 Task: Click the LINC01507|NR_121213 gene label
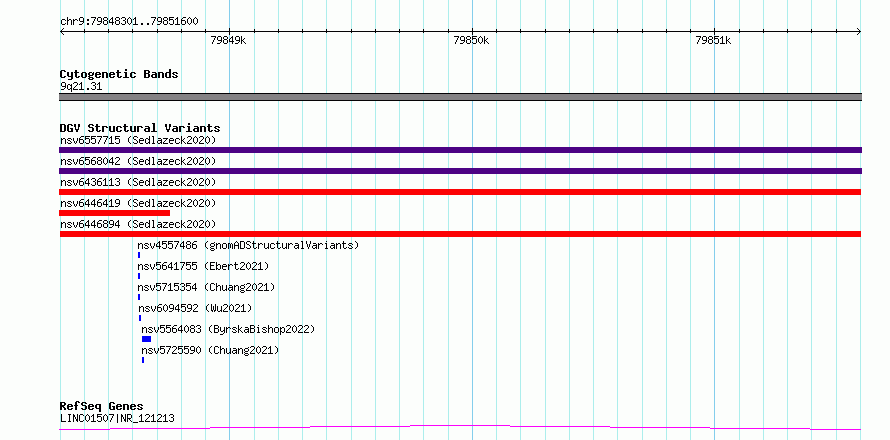[x=117, y=419]
